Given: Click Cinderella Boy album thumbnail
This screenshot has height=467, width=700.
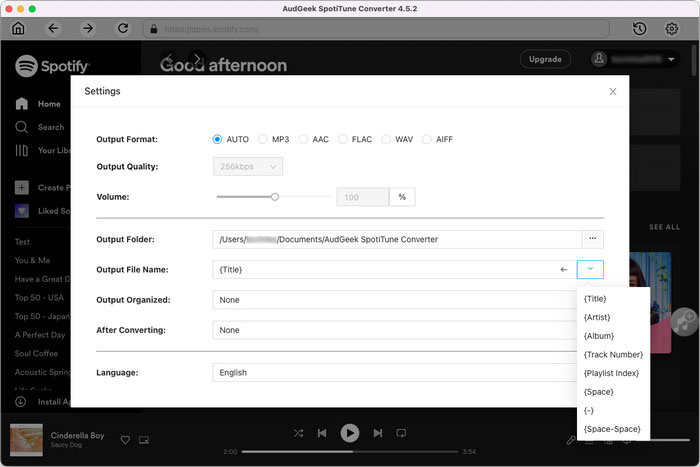Looking at the screenshot, I should tap(26, 440).
